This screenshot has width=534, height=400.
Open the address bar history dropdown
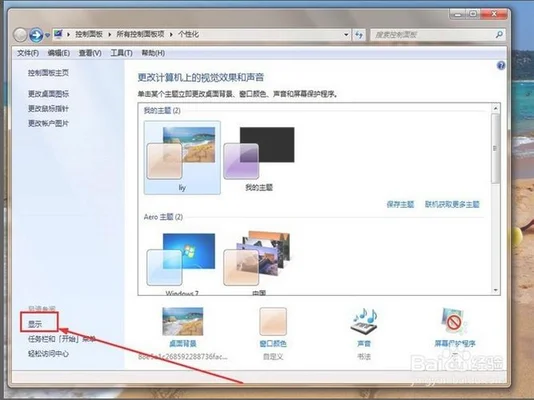(346, 34)
